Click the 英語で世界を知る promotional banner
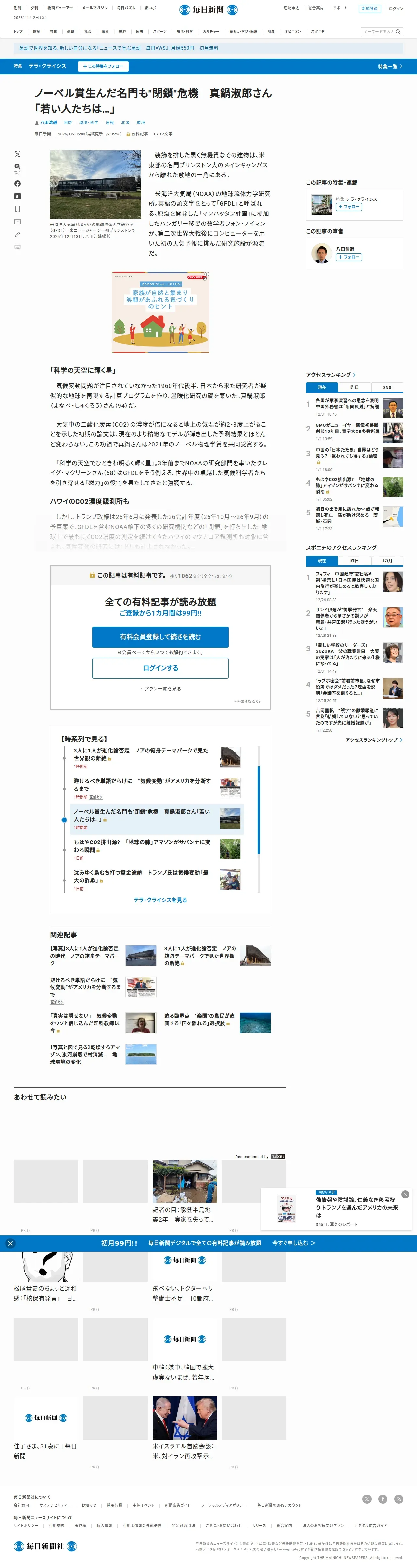417x1568 pixels. (208, 48)
